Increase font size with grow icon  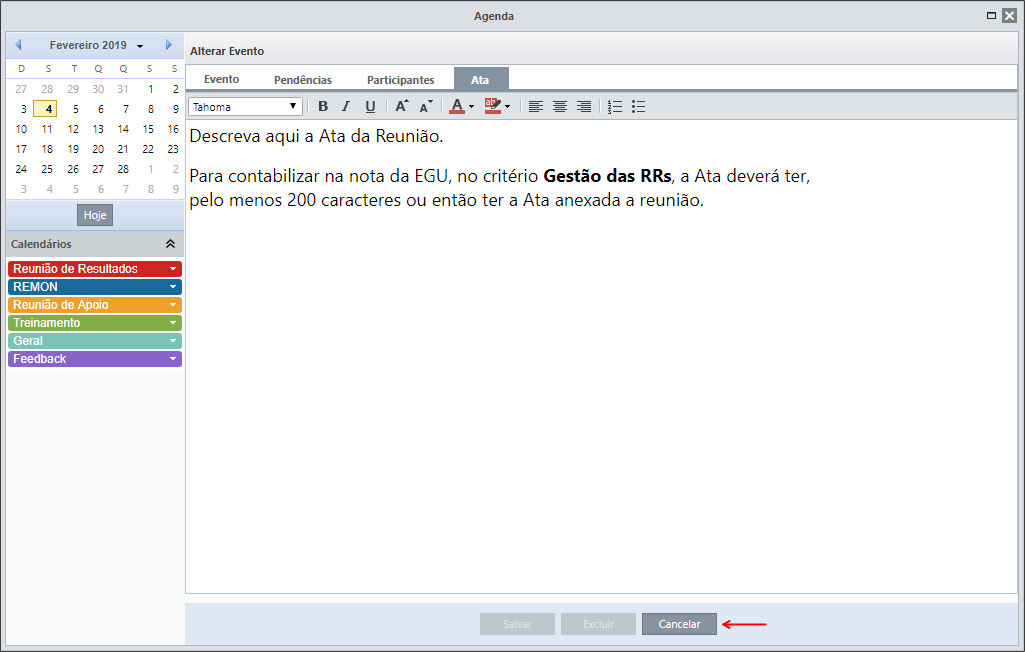point(402,107)
